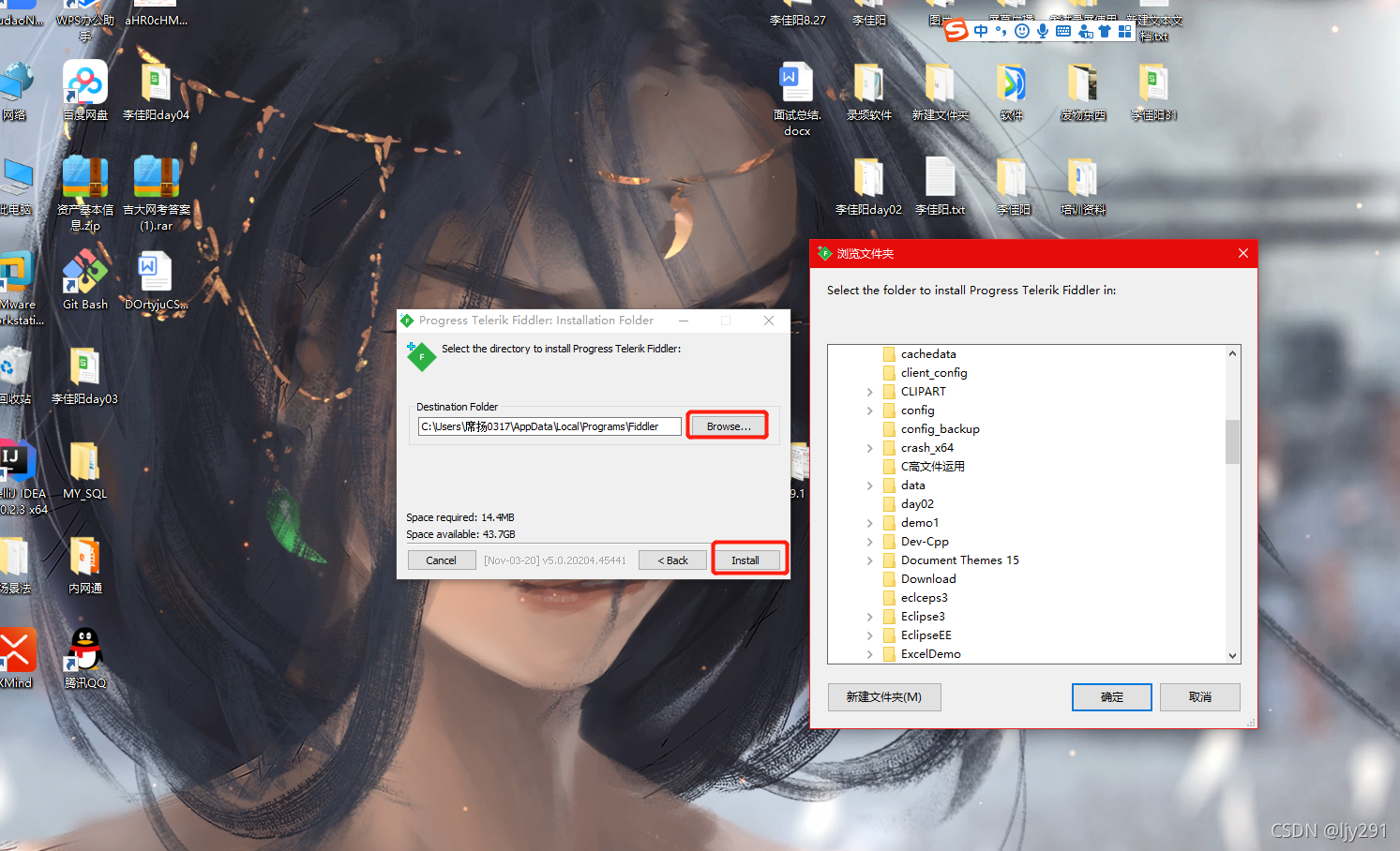Image resolution: width=1400 pixels, height=851 pixels.
Task: Launch Git Bash from the desktop
Action: (x=85, y=279)
